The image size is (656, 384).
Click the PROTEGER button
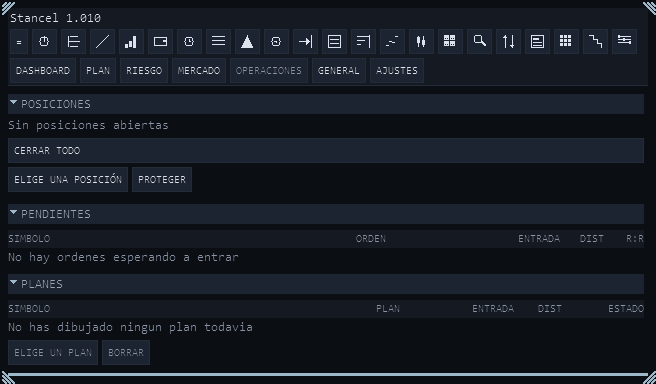pos(162,180)
